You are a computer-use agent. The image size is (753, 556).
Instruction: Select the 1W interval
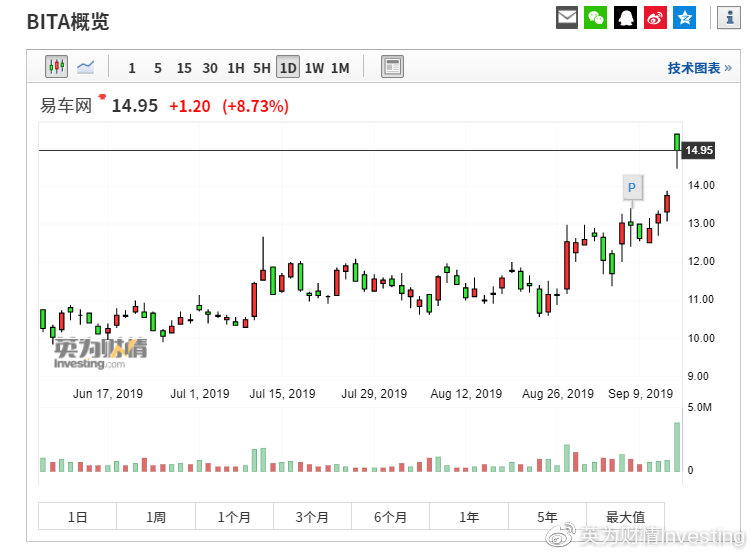[314, 68]
